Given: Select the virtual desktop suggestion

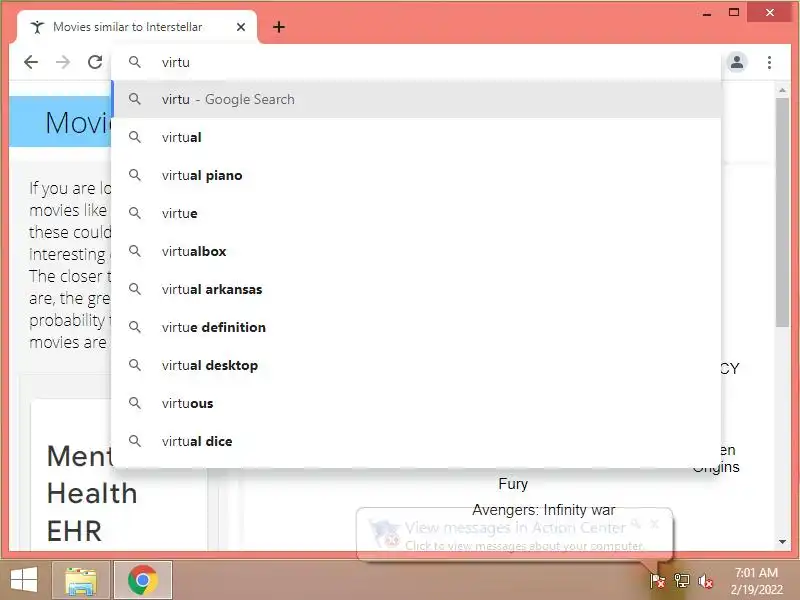Looking at the screenshot, I should [x=416, y=365].
